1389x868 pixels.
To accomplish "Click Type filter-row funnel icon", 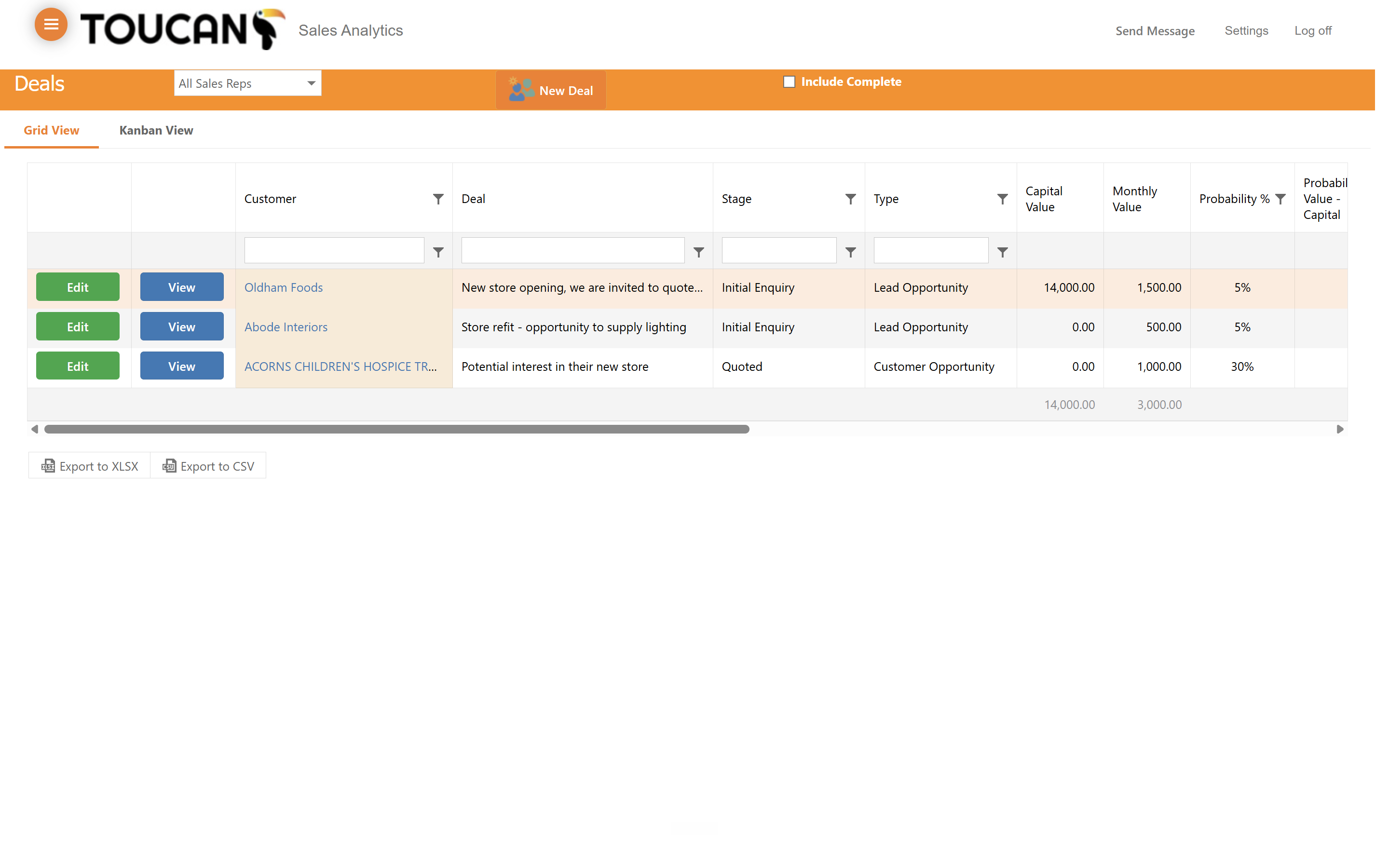I will [1002, 252].
